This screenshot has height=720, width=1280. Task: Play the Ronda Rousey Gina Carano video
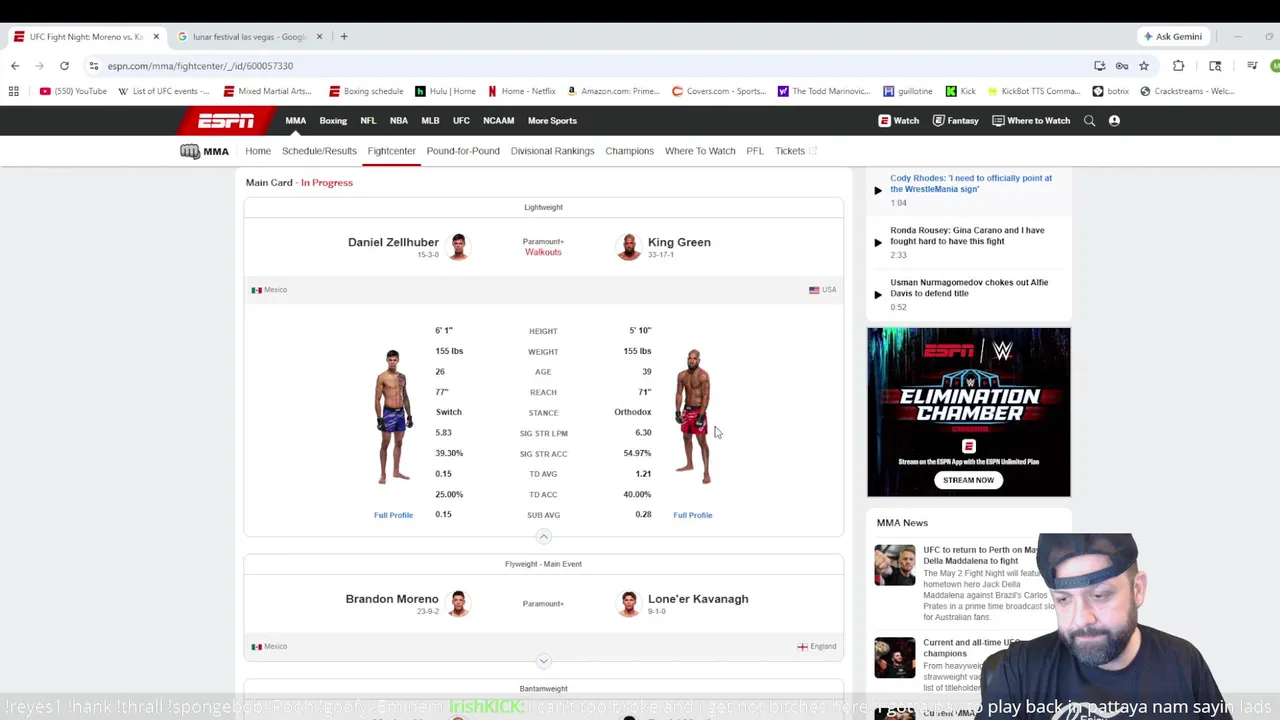pos(878,242)
